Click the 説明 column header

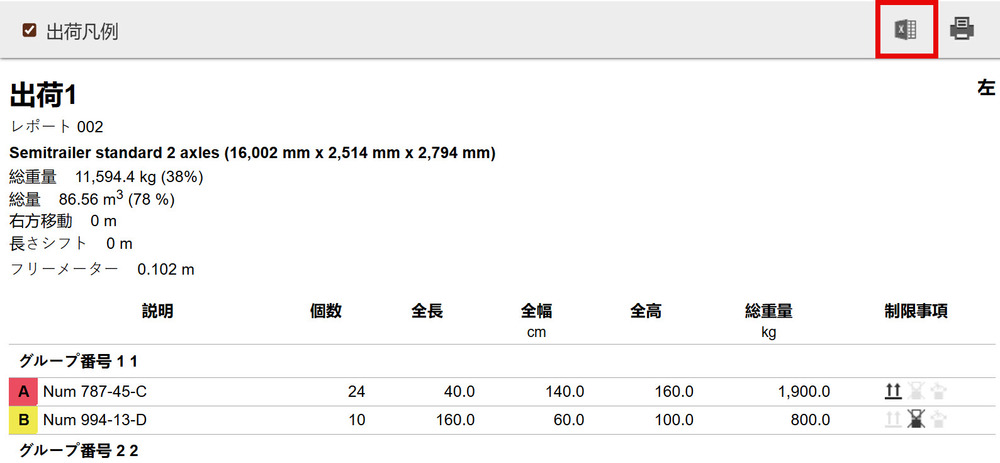(x=157, y=312)
